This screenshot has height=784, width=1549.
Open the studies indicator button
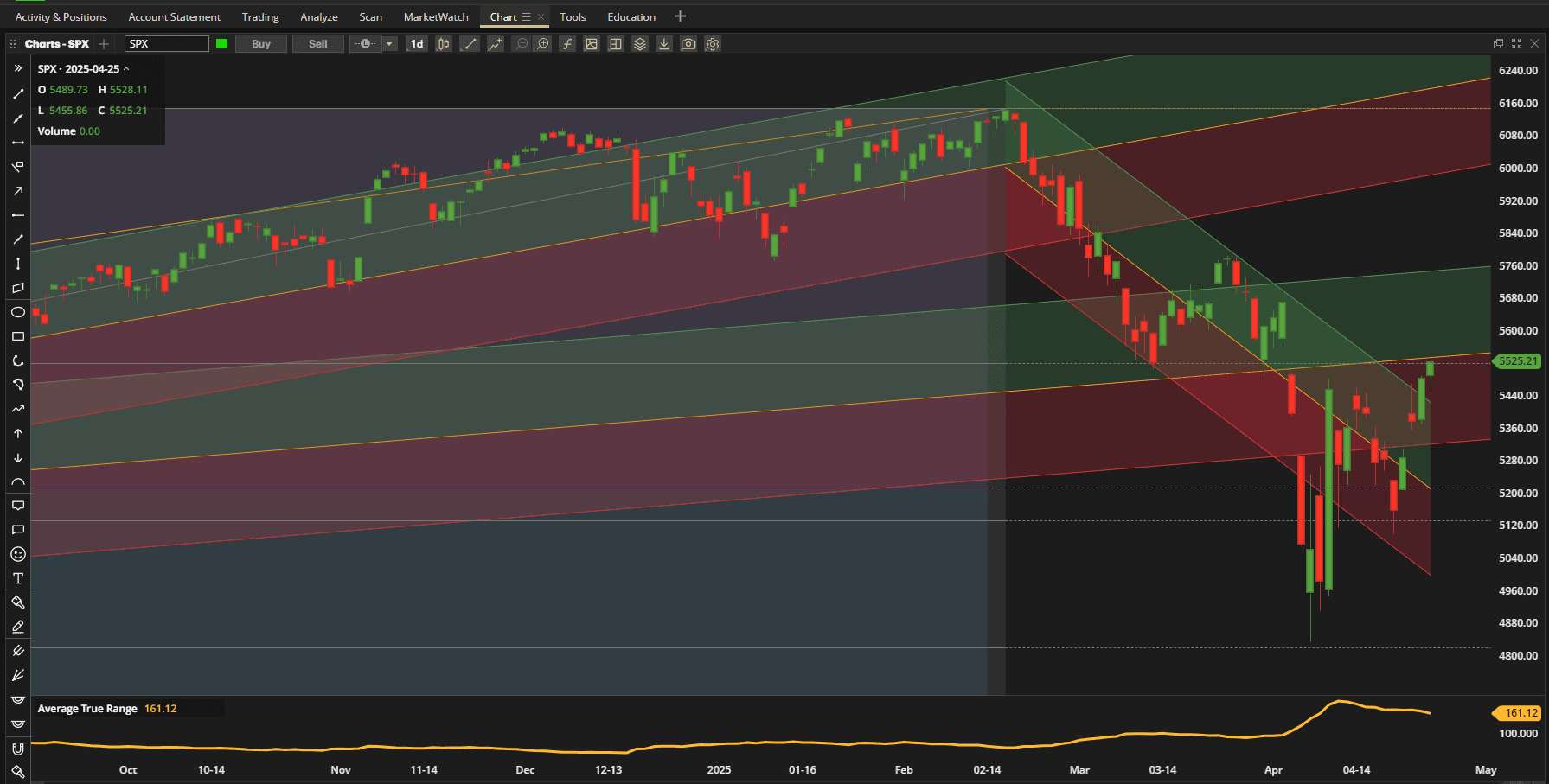pos(495,44)
